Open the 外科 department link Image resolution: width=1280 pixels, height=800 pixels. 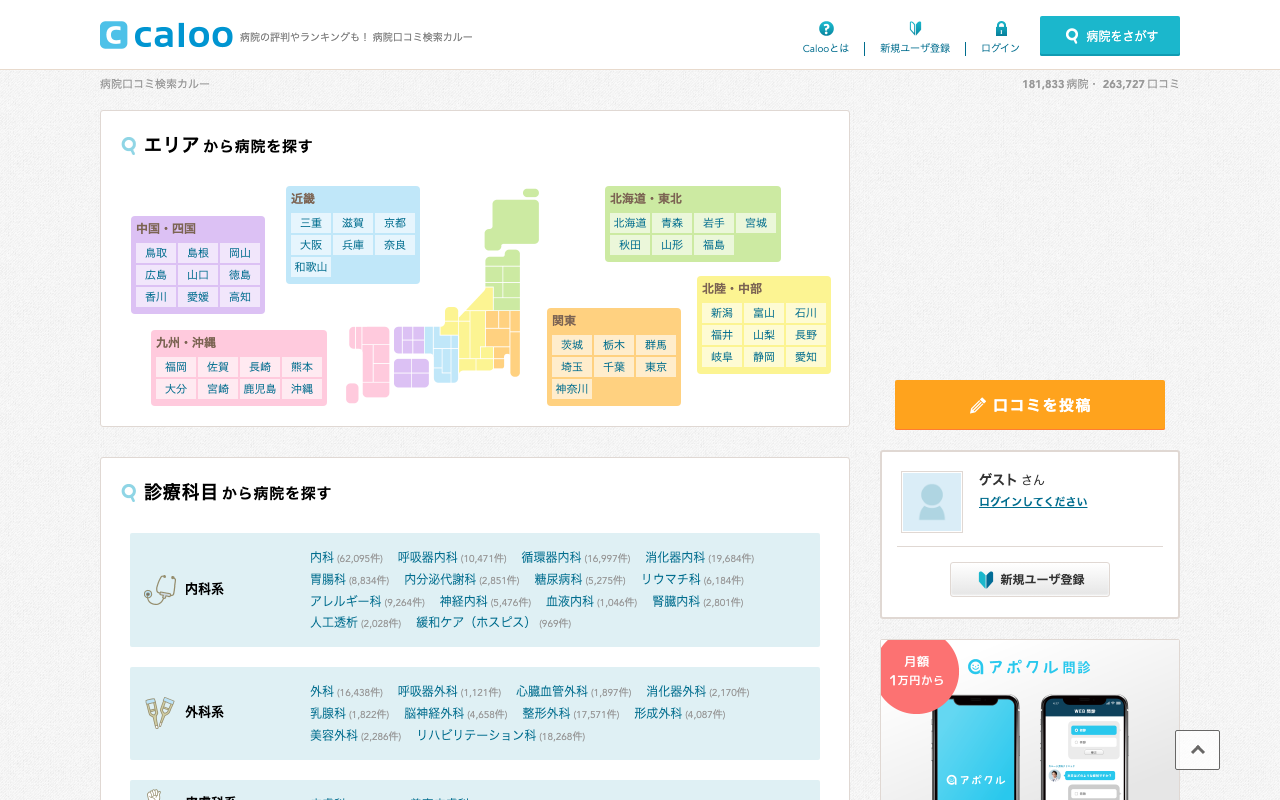click(322, 691)
